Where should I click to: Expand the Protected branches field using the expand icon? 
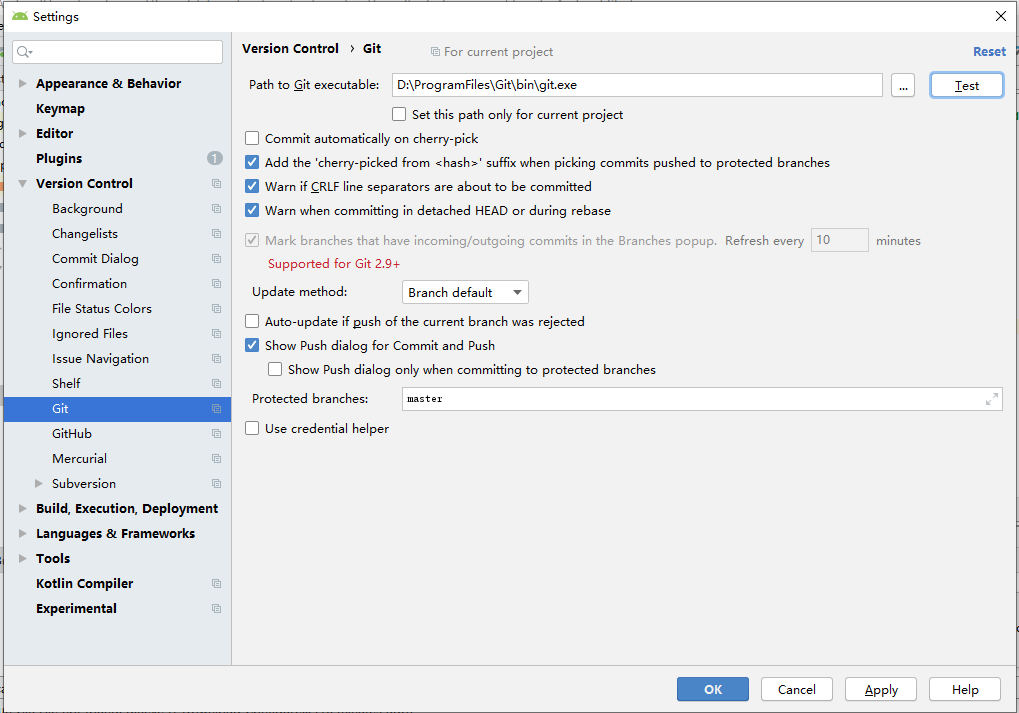point(992,399)
